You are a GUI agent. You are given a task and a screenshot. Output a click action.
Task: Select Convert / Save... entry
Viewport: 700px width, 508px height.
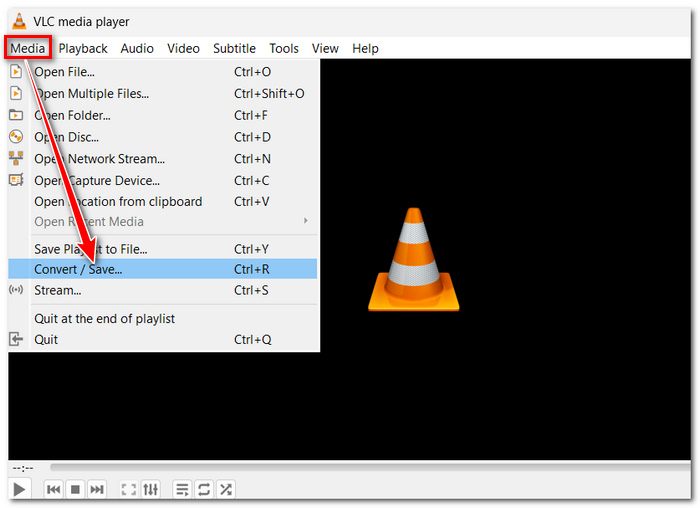tap(162, 269)
